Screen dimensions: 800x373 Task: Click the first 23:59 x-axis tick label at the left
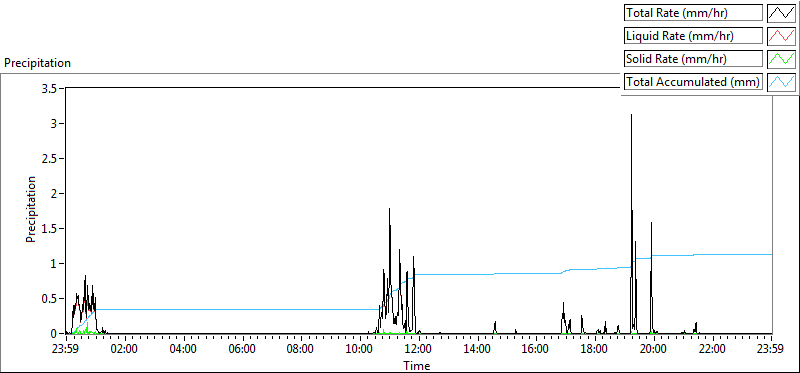[66, 350]
